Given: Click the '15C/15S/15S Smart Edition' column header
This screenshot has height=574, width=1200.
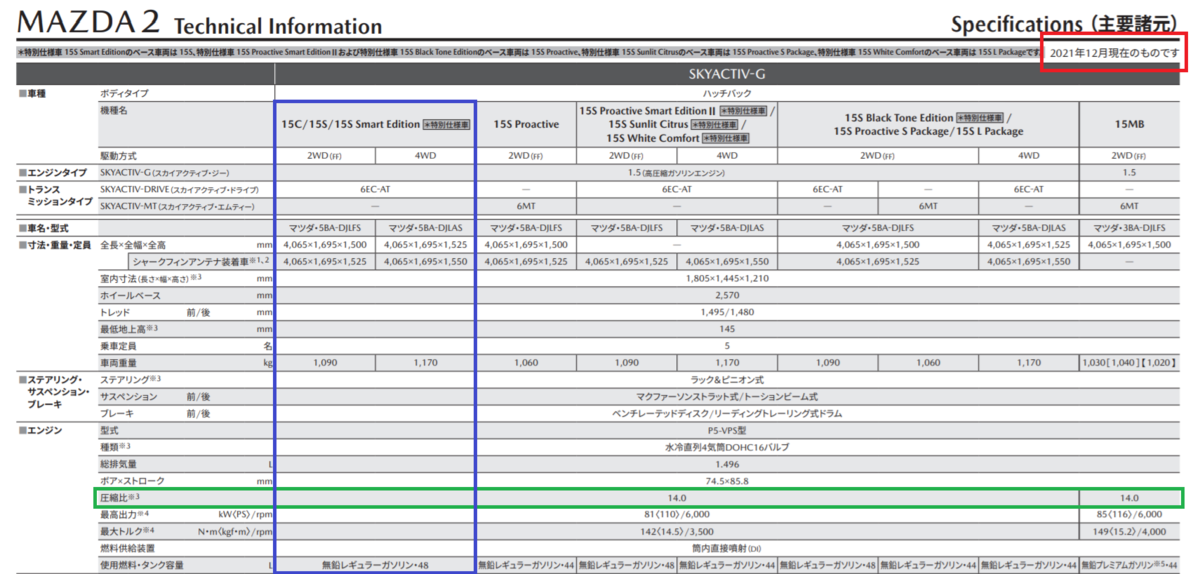Looking at the screenshot, I should coord(350,124).
